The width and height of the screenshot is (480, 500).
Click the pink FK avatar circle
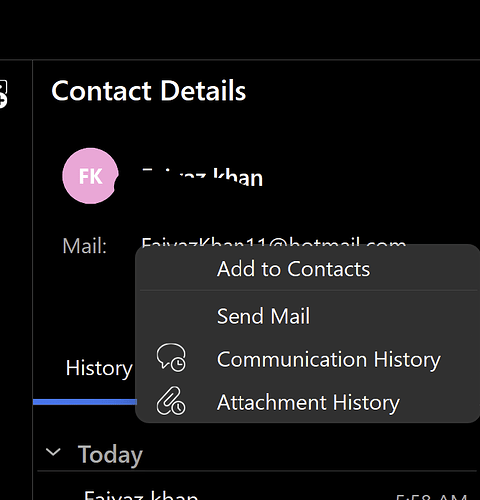(x=90, y=176)
